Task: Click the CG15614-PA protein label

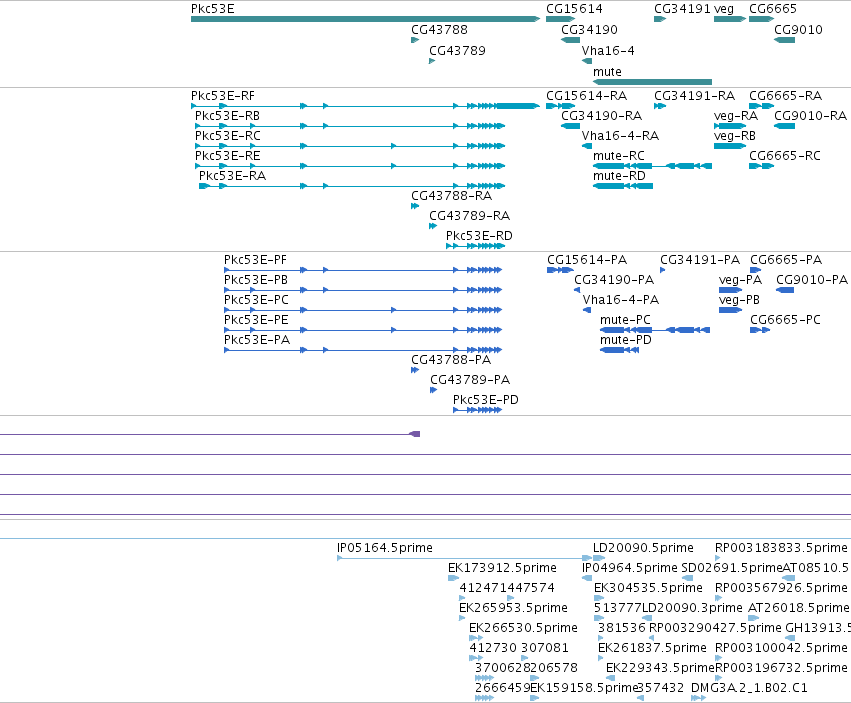Action: click(587, 260)
